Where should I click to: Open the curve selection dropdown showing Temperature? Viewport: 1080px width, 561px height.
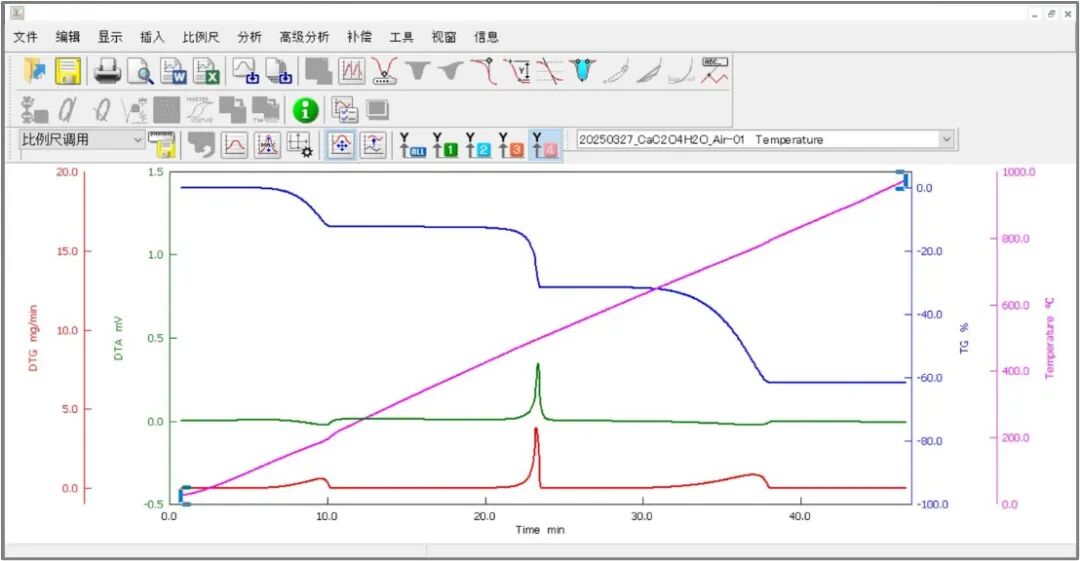pos(946,140)
